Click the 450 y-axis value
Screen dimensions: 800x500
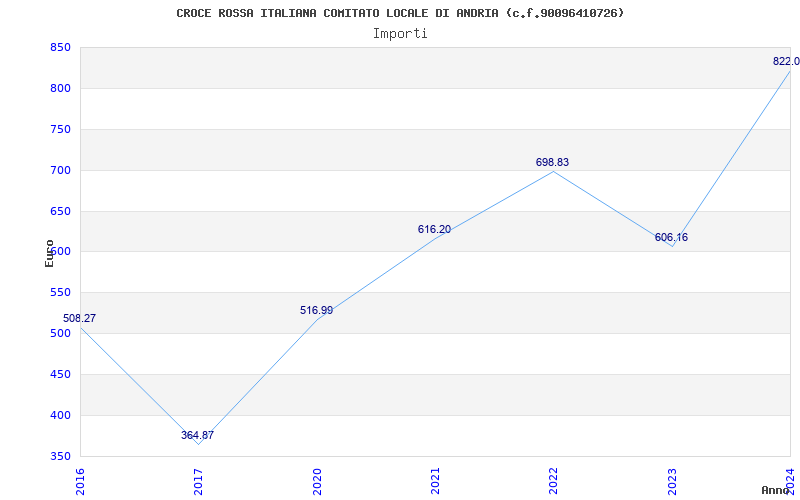click(60, 374)
